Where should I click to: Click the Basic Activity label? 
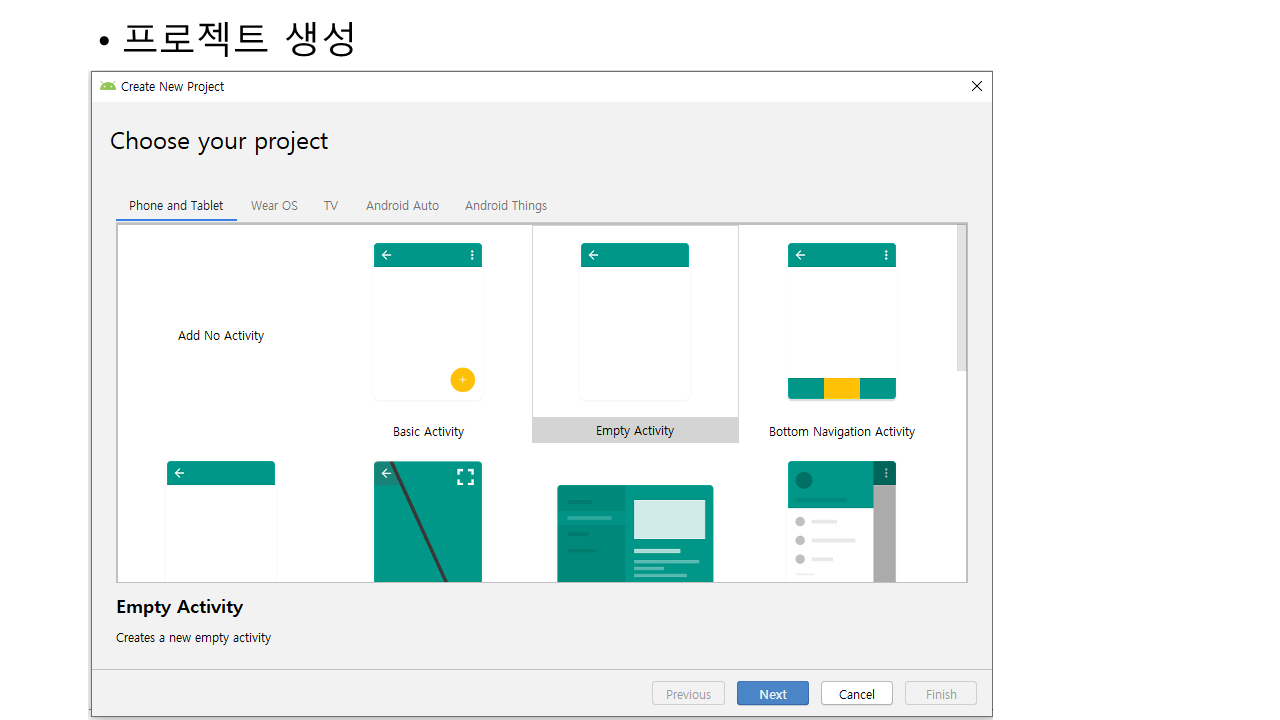(428, 432)
